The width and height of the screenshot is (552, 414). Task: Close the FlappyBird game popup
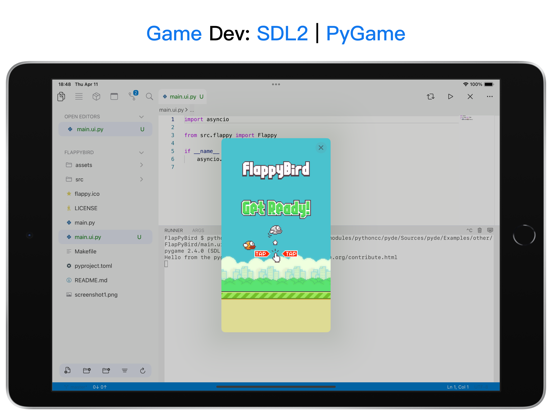321,148
